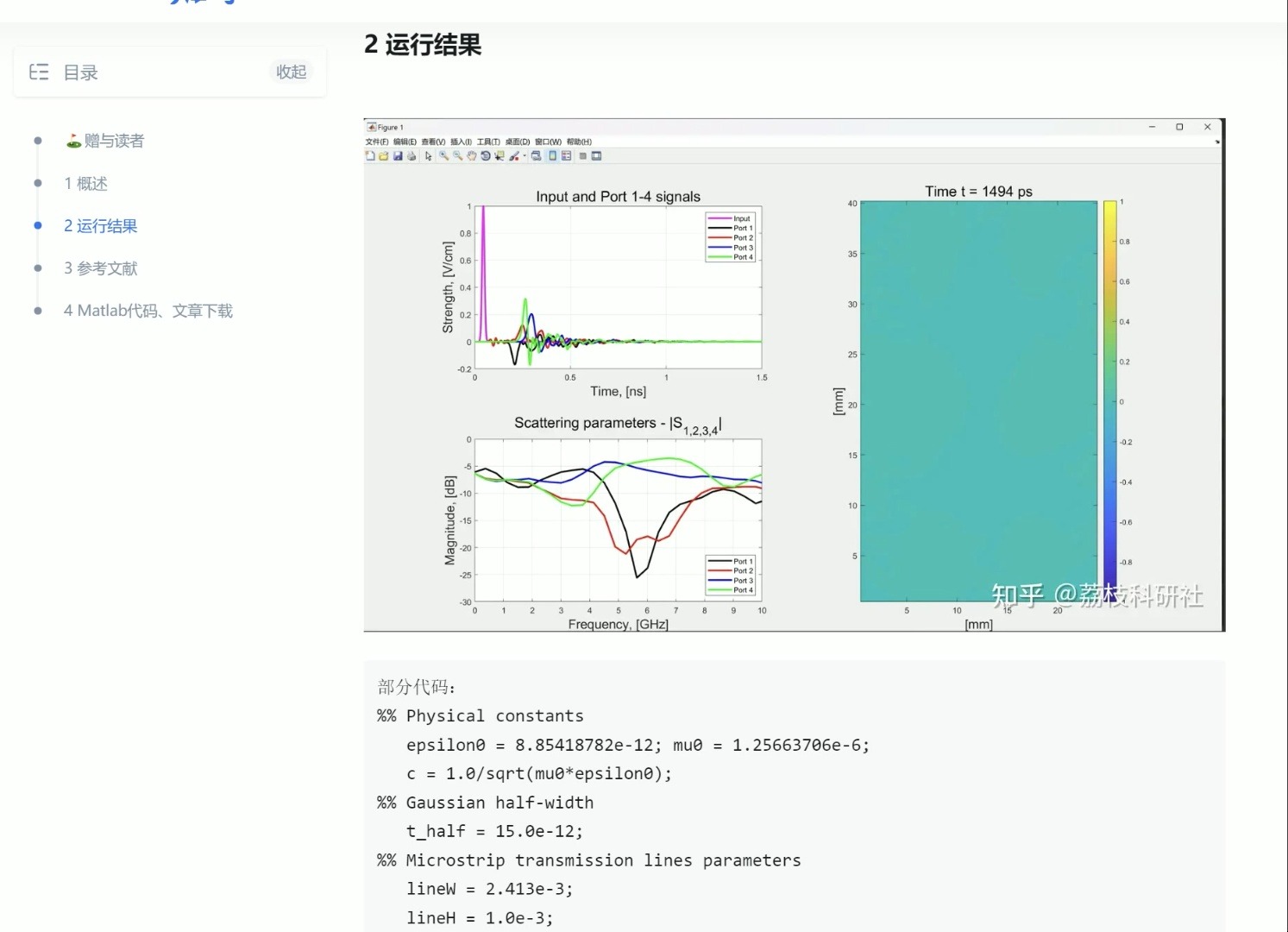Open the 插入(I) menu in Figure window
Image resolution: width=1288 pixels, height=932 pixels.
point(462,142)
